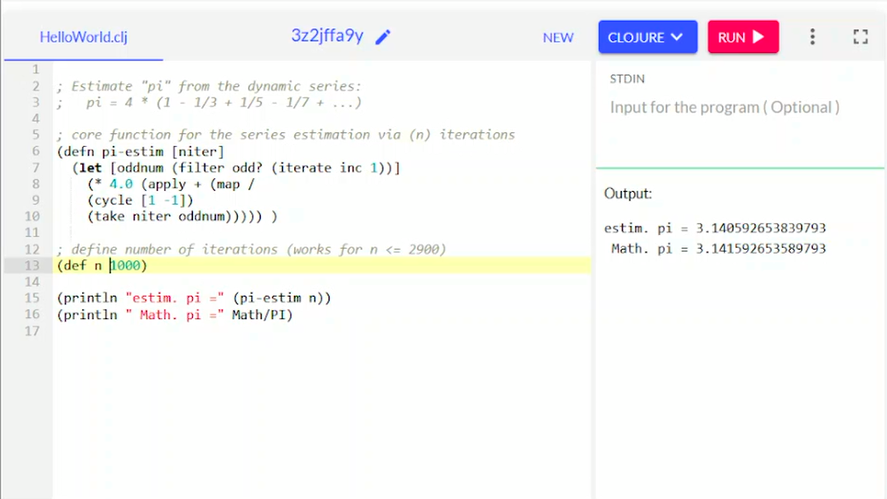Click line number 17 in the gutter
The height and width of the screenshot is (499, 887).
pyautogui.click(x=32, y=331)
